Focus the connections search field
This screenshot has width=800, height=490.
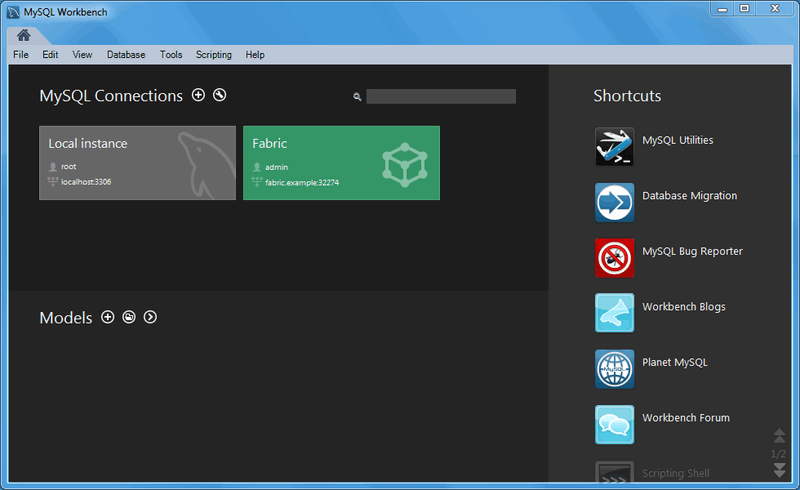pos(441,96)
